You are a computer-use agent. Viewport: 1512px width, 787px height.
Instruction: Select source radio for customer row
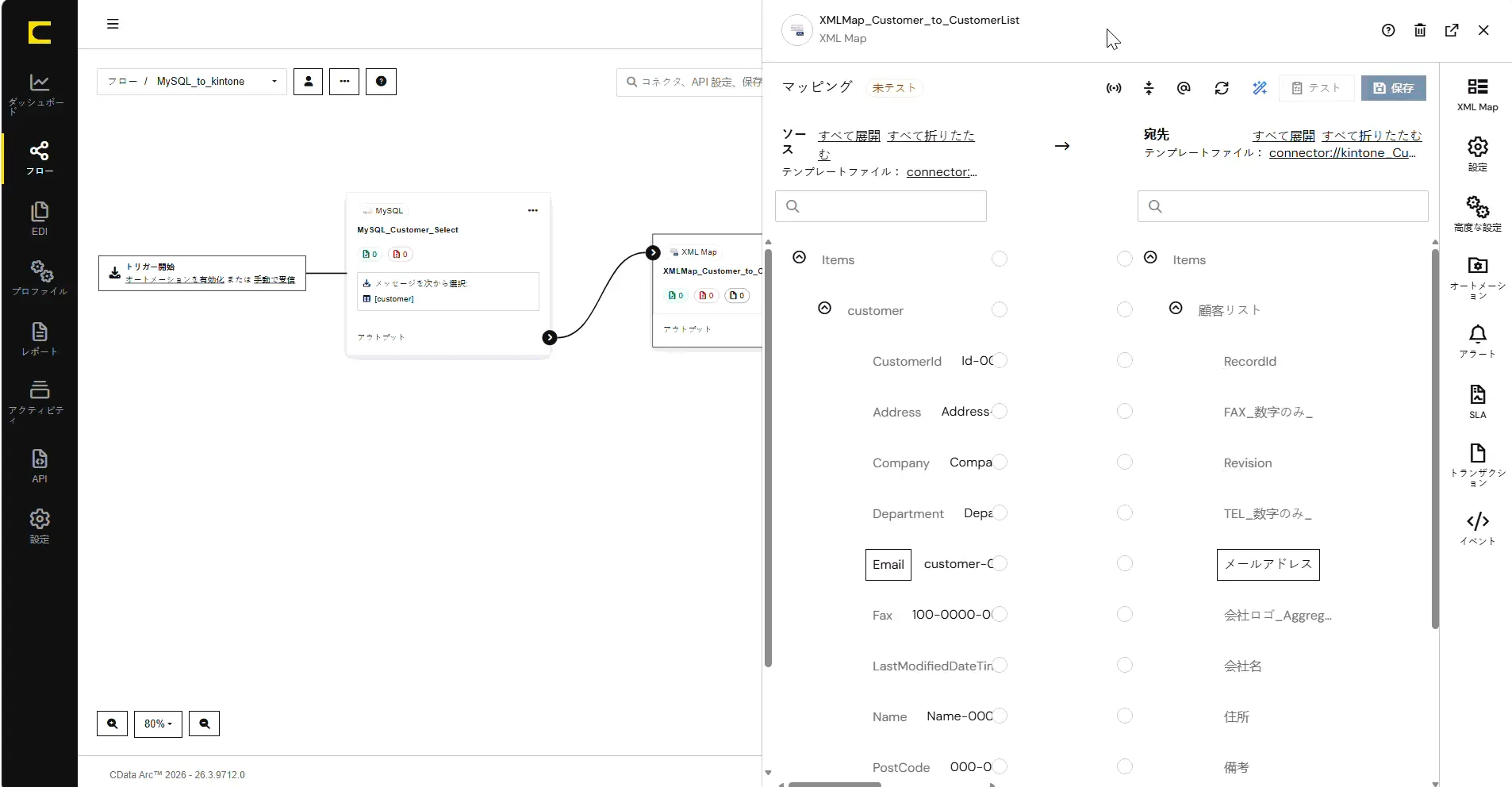click(1000, 309)
